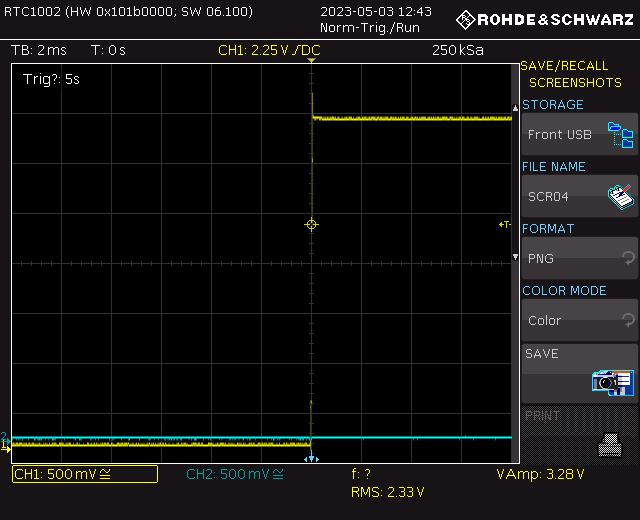640x520 pixels.
Task: Click the CH1: 2.25 V trigger setting
Action: [269, 50]
